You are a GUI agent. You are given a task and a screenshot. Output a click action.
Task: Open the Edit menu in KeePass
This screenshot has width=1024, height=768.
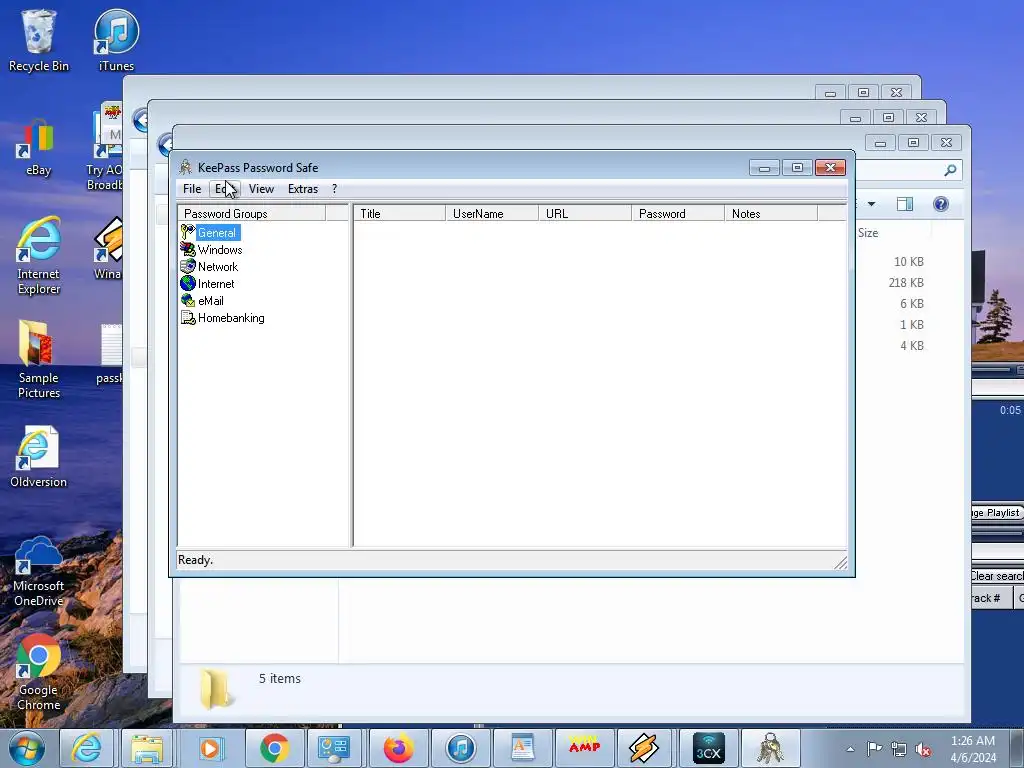click(x=225, y=189)
